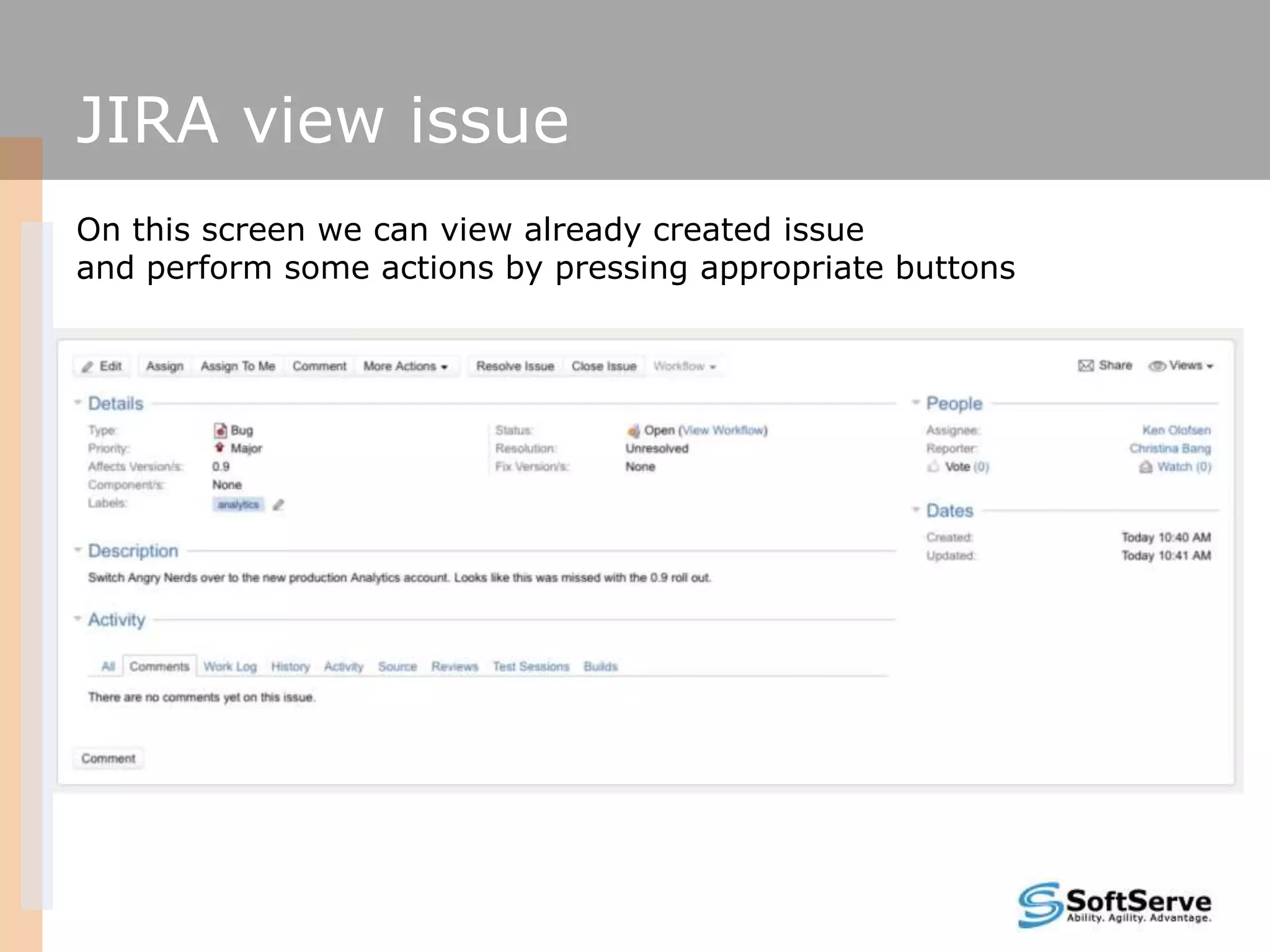Click Today 10:41 AM updated date
This screenshot has width=1270, height=952.
click(1166, 555)
